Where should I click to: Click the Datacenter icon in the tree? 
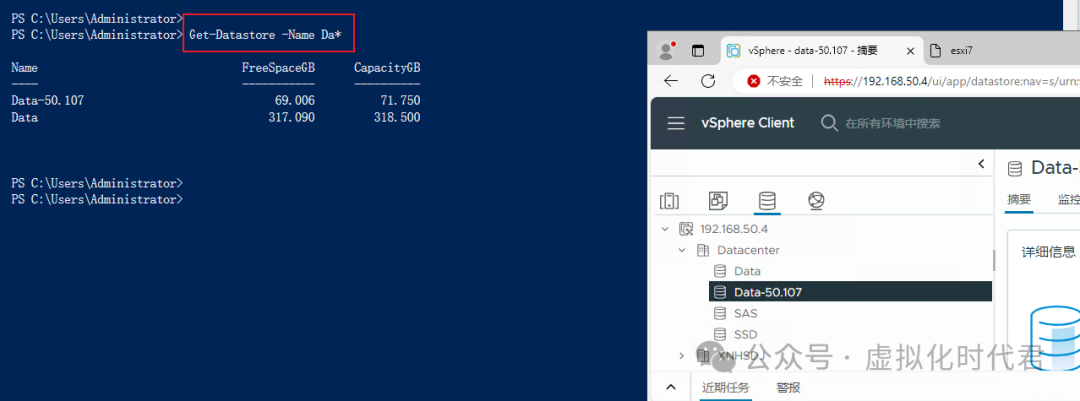703,250
